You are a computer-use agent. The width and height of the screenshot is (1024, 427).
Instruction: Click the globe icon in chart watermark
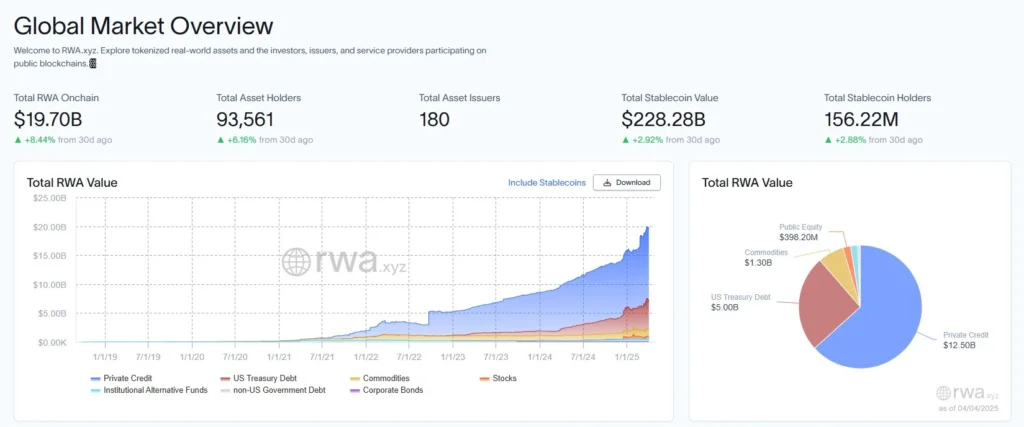coord(297,262)
